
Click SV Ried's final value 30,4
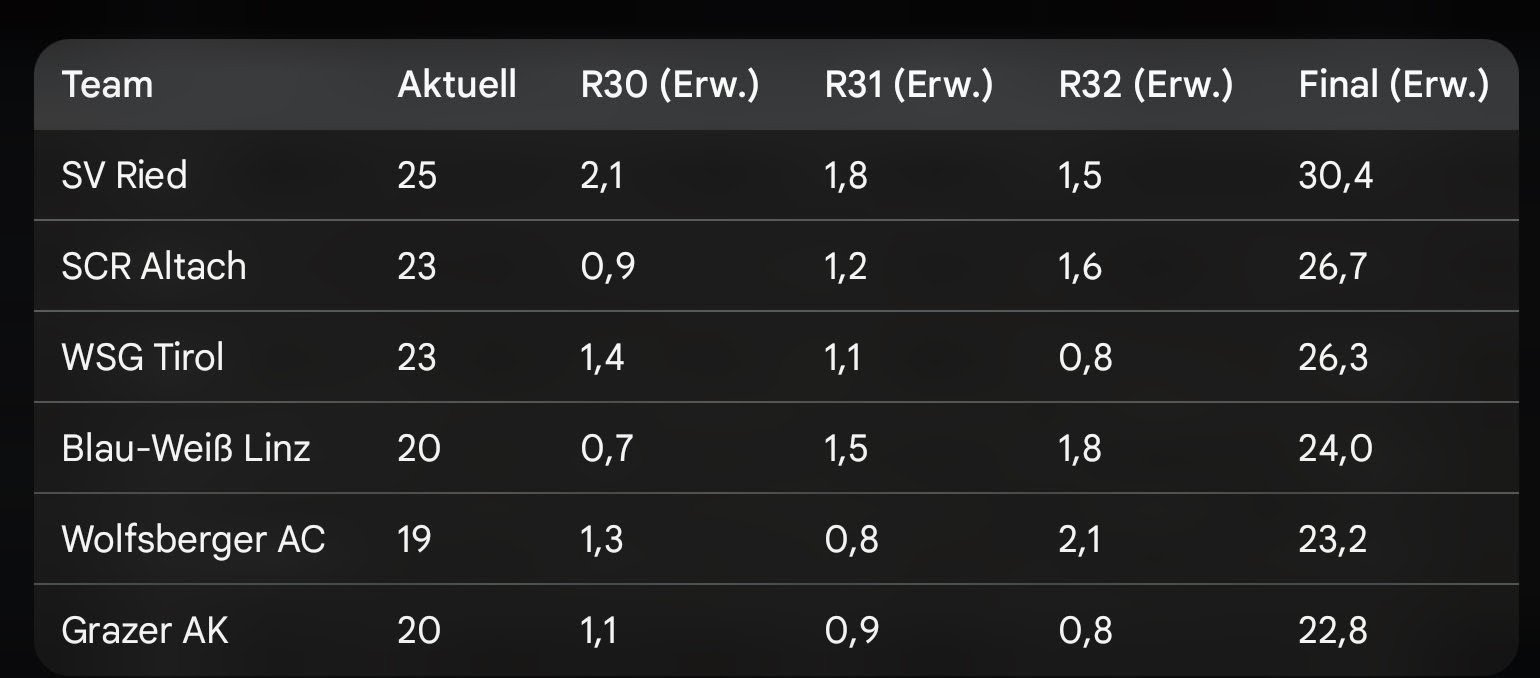pos(1335,176)
